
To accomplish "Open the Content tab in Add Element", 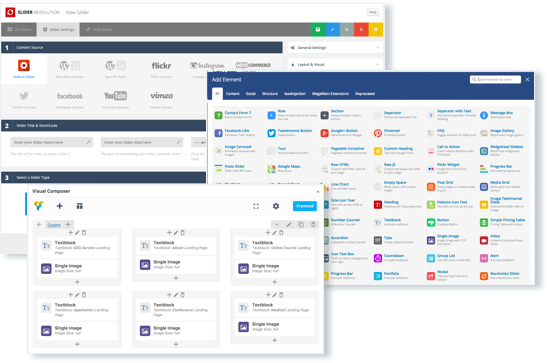I will 232,94.
